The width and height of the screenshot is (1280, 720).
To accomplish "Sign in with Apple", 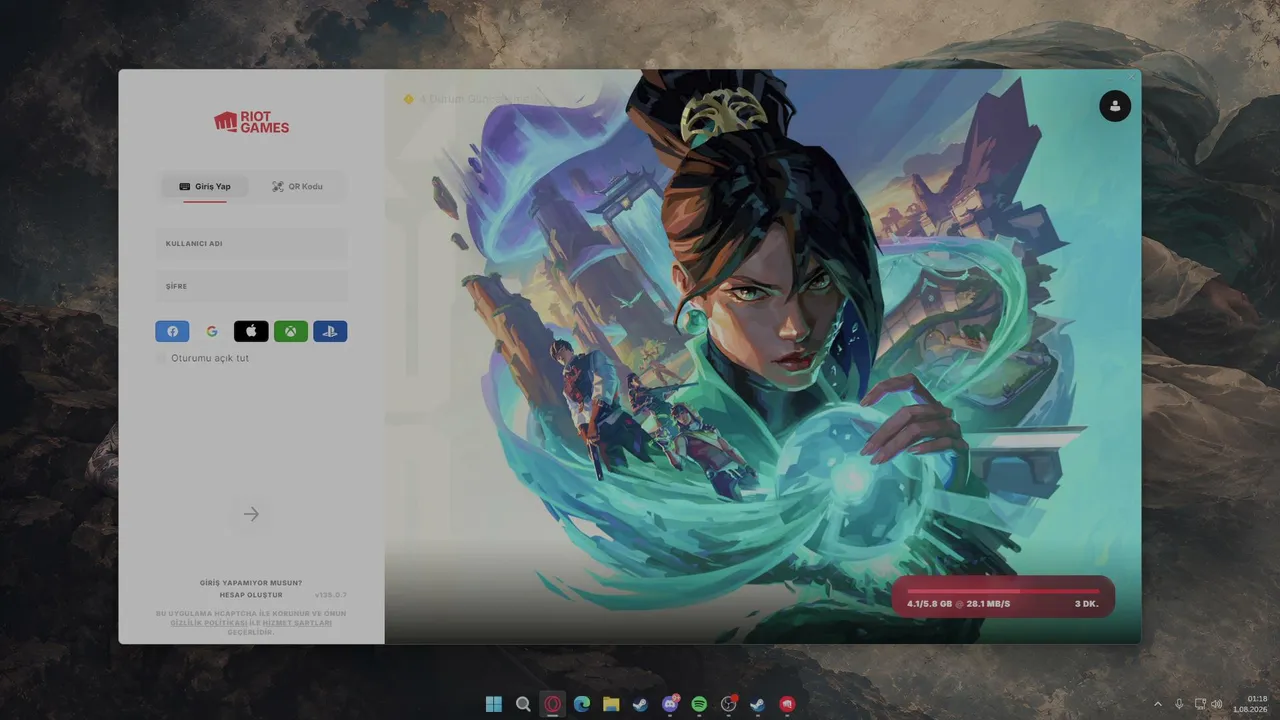I will 251,331.
